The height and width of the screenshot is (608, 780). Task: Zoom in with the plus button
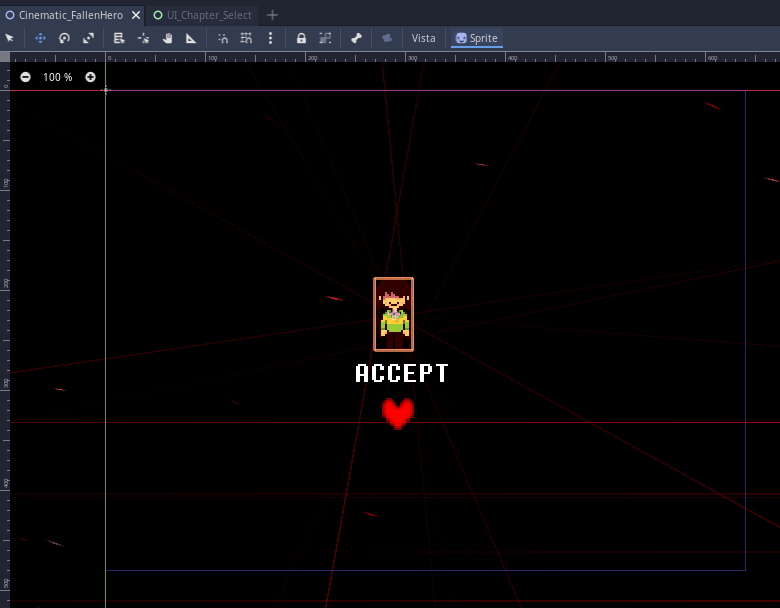[90, 77]
